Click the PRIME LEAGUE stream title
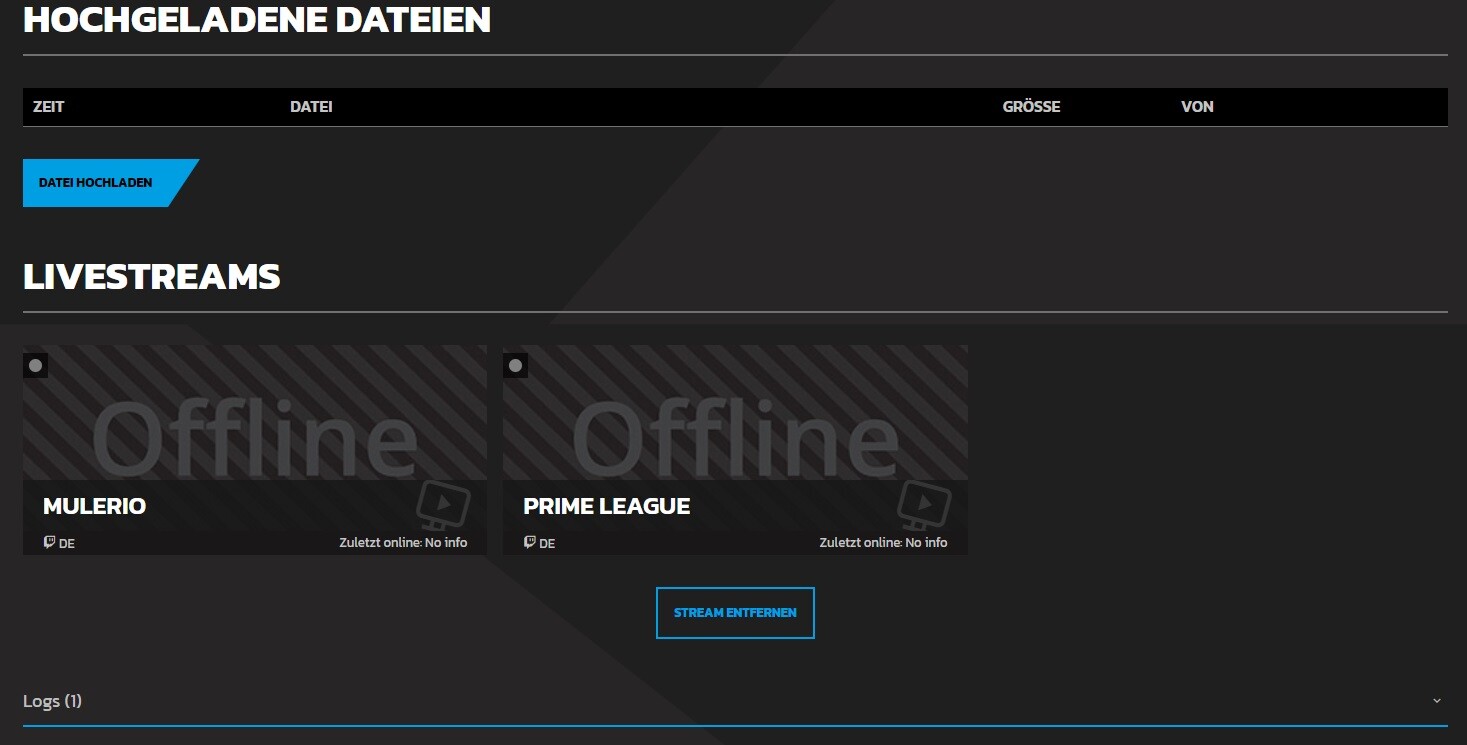 click(x=607, y=506)
